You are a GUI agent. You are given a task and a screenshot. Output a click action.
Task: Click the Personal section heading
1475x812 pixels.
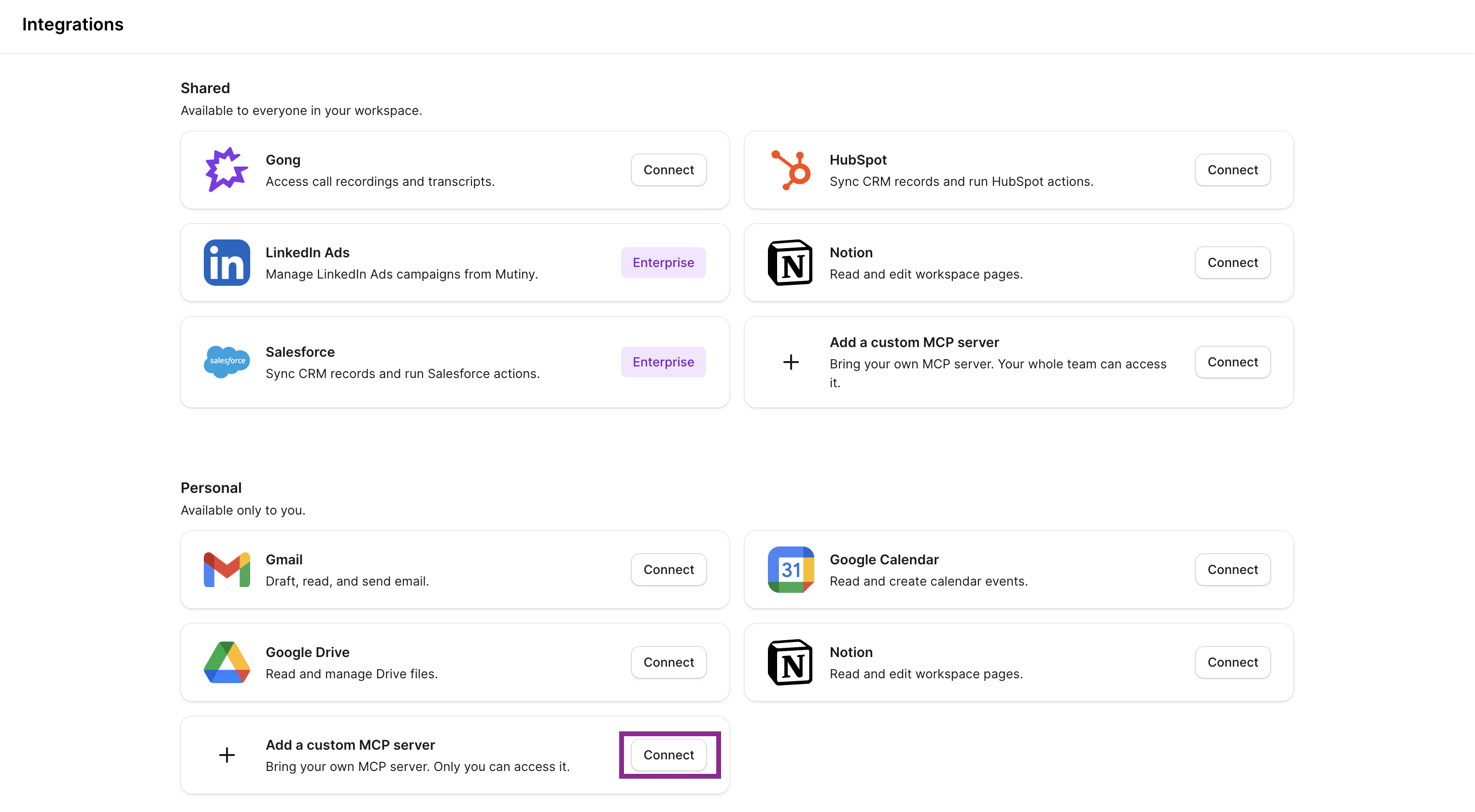[211, 488]
